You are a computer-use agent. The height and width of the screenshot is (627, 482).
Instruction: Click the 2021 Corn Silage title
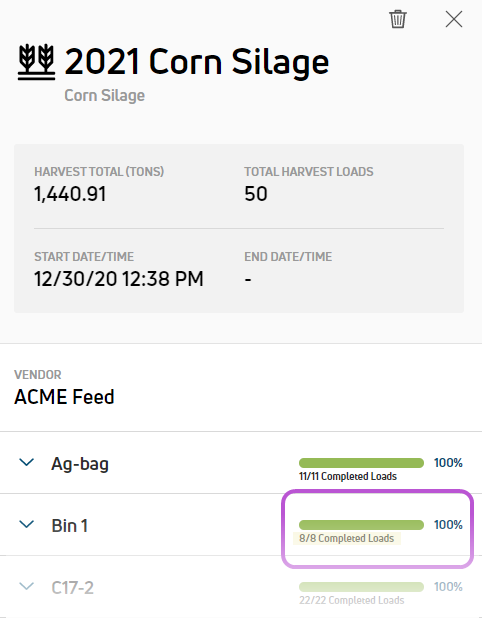tap(197, 62)
